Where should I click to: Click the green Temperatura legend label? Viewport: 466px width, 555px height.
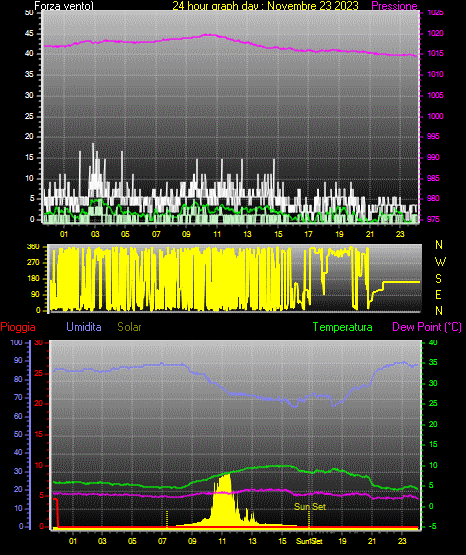click(342, 327)
